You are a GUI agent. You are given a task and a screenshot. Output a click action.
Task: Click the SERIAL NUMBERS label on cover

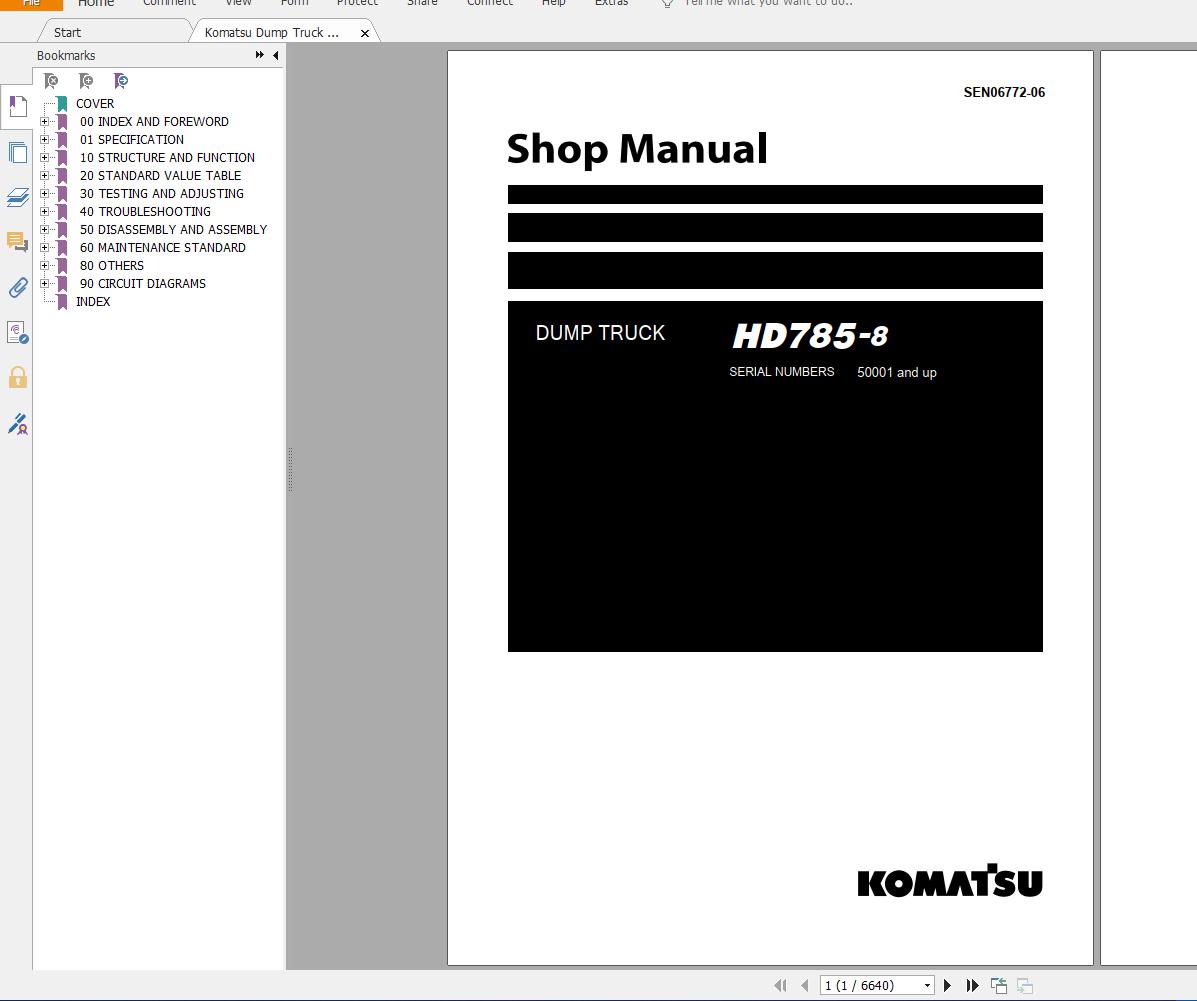pos(782,372)
